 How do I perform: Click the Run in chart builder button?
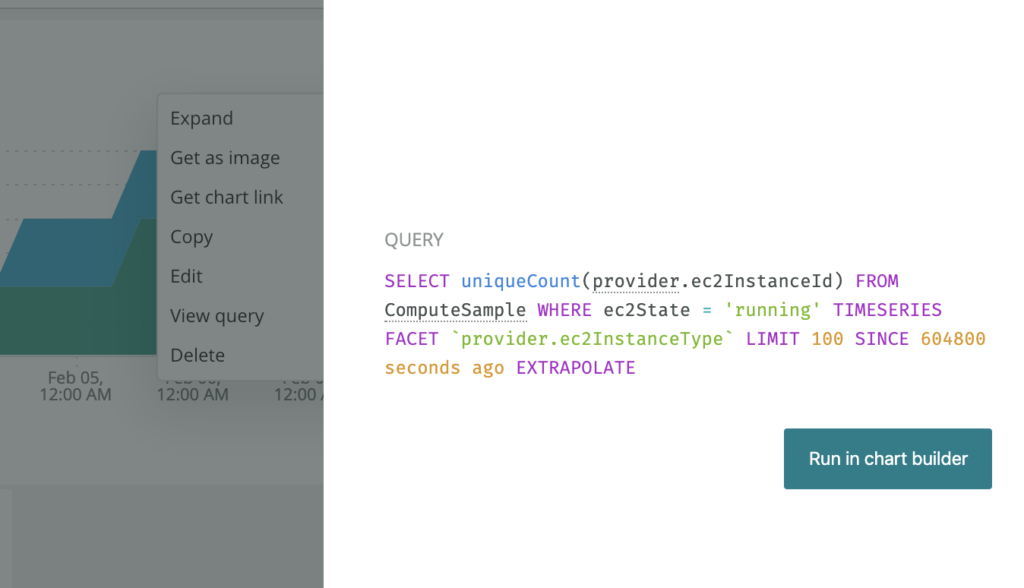coord(888,459)
